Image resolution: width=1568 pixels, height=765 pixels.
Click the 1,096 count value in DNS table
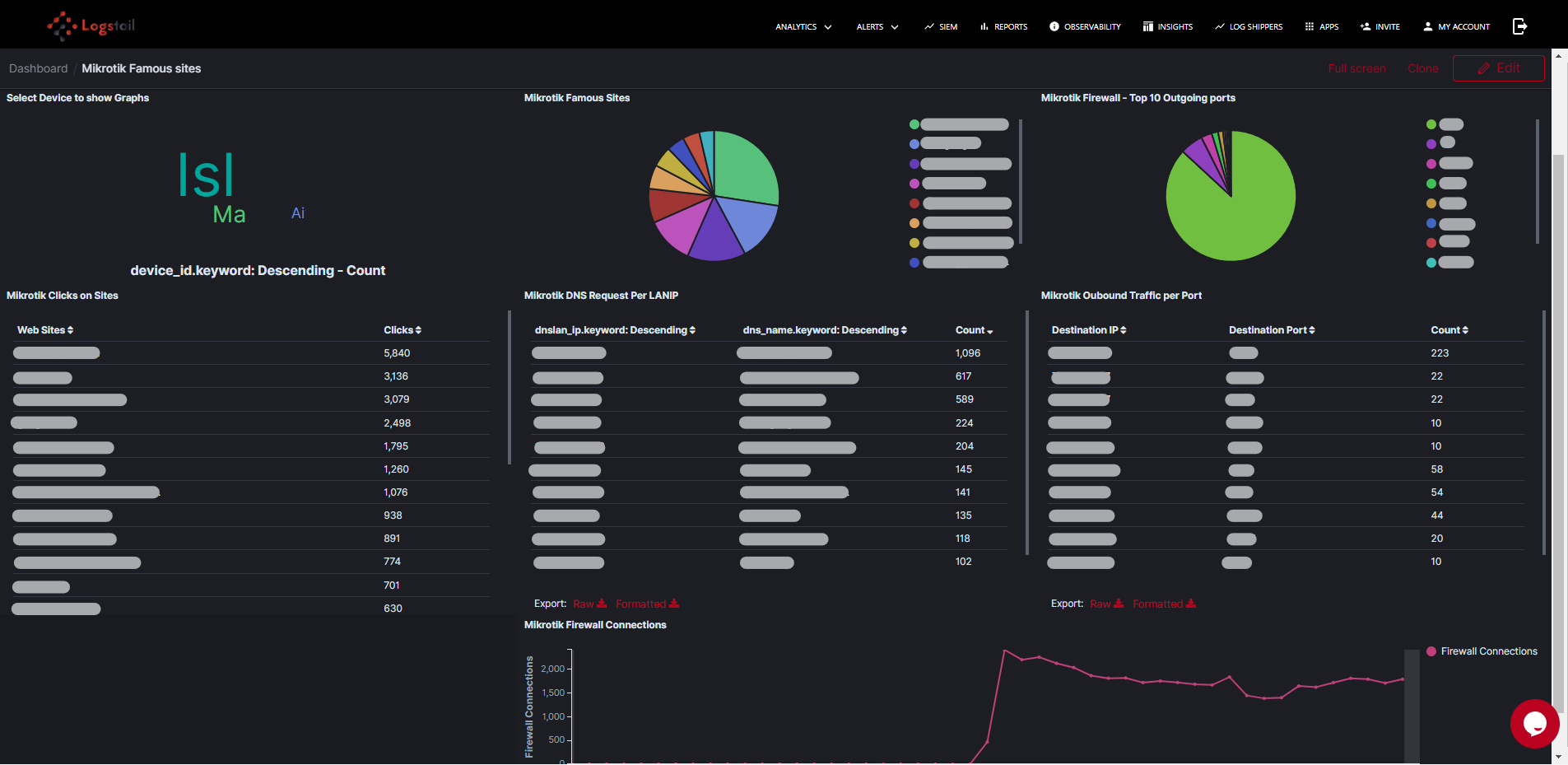tap(968, 353)
